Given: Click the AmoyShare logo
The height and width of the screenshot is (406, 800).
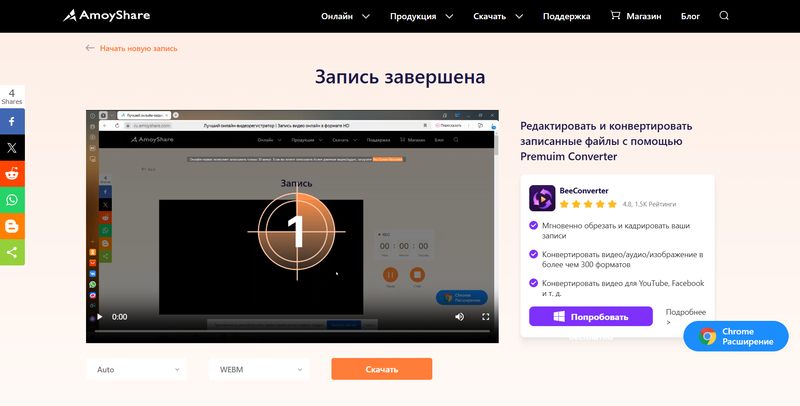Looking at the screenshot, I should (106, 15).
